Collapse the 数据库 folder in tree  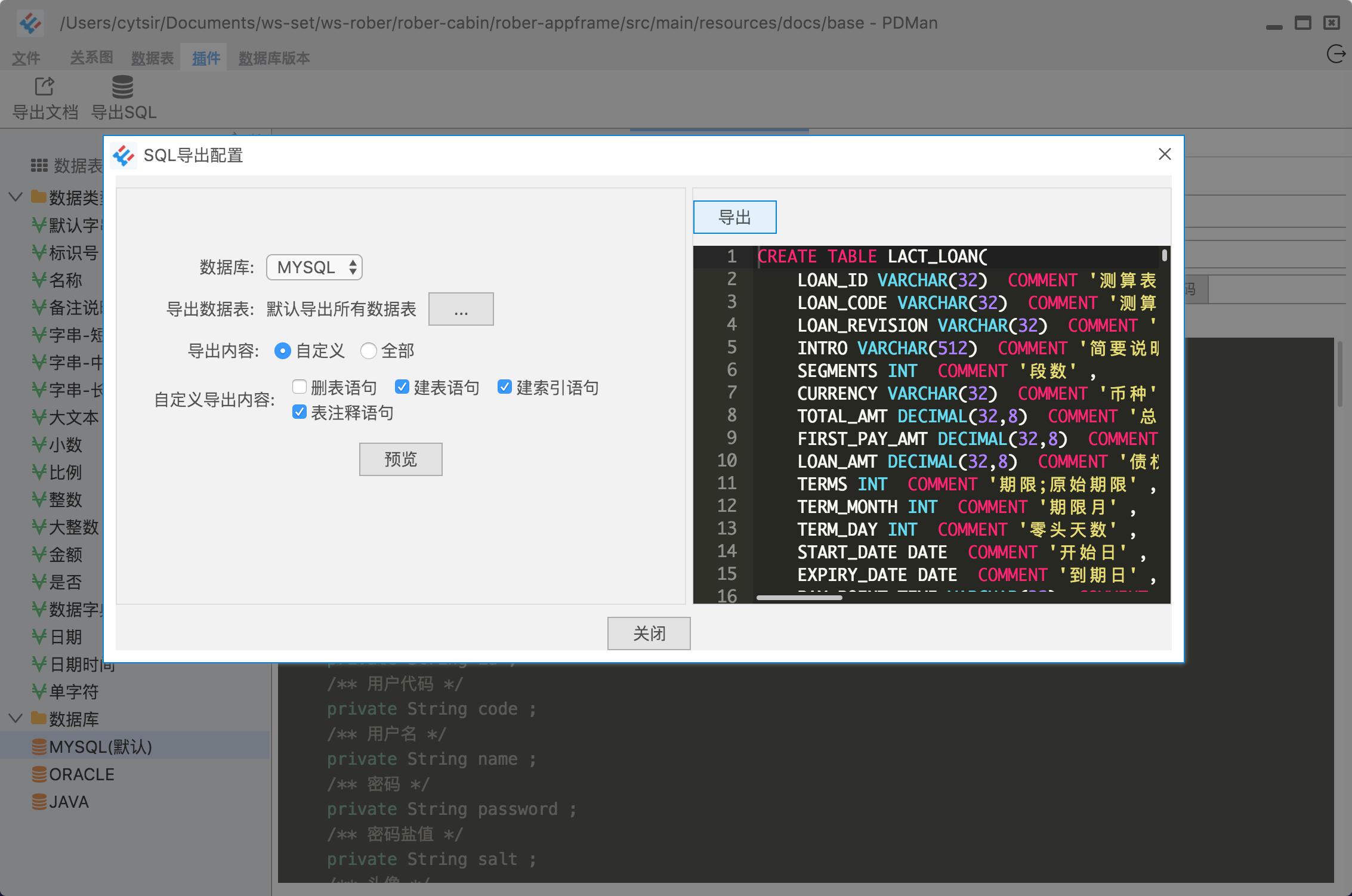point(16,718)
